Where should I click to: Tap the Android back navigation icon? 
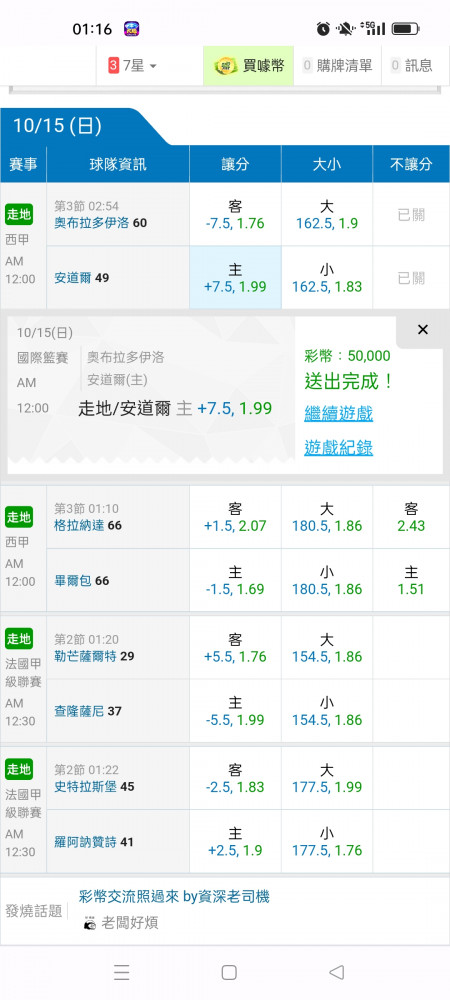point(337,972)
